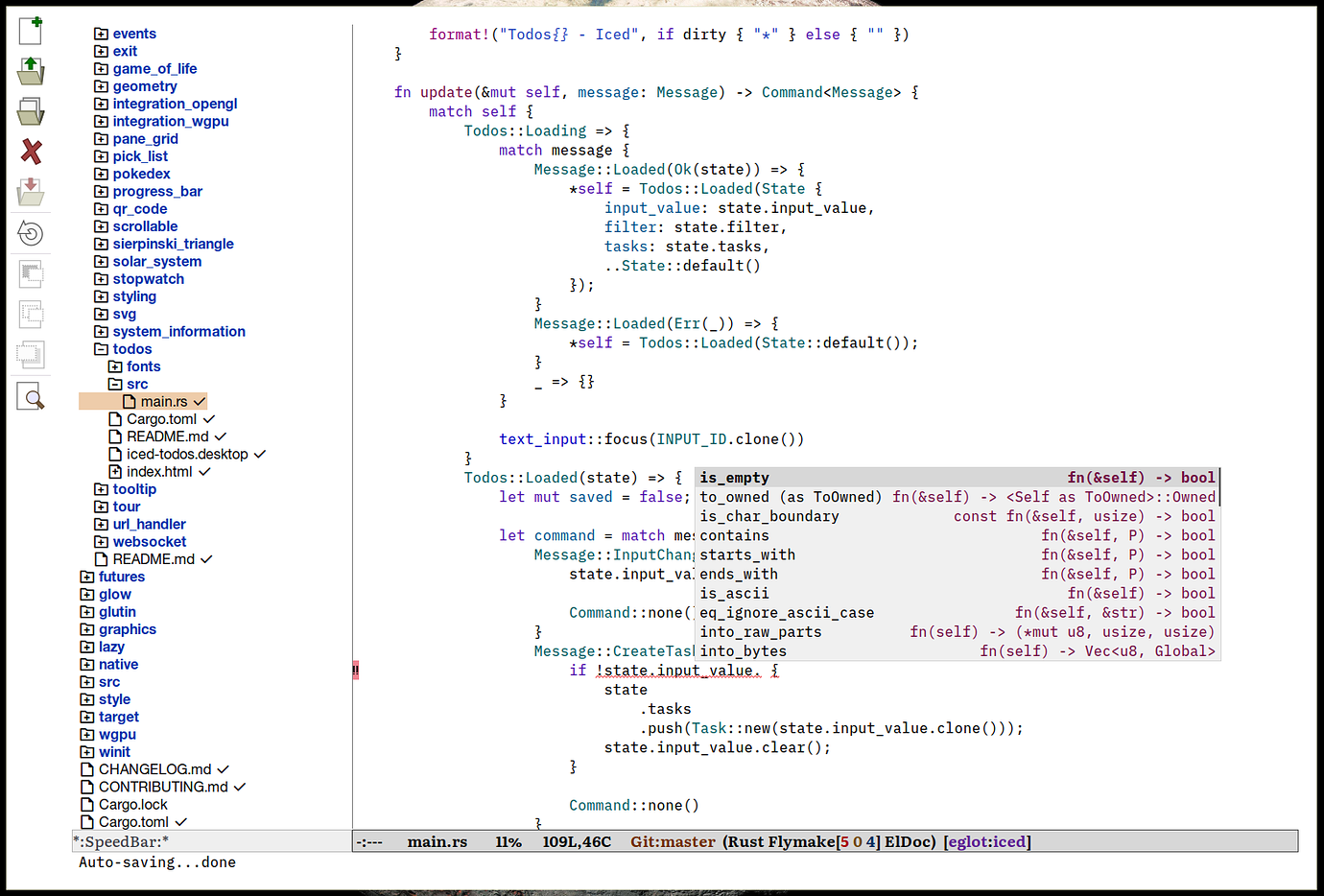
Task: Click eglot:iced in the mode line
Action: [x=986, y=840]
